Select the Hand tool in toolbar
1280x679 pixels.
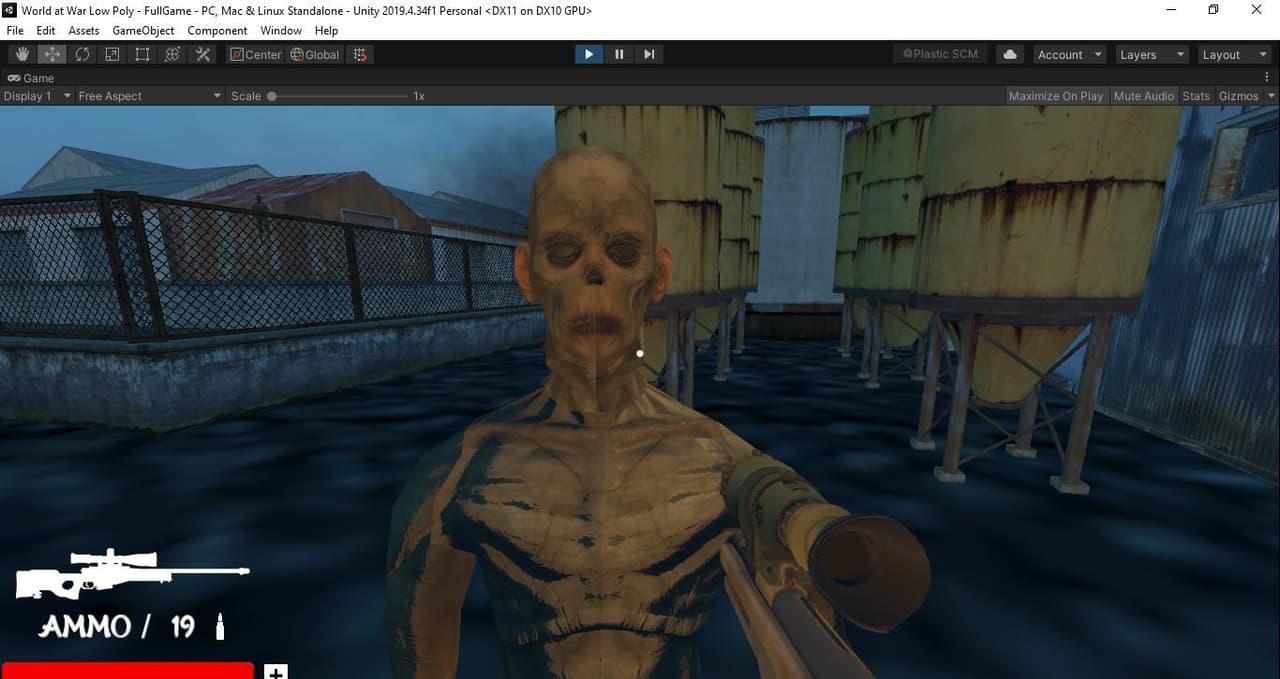coord(22,54)
